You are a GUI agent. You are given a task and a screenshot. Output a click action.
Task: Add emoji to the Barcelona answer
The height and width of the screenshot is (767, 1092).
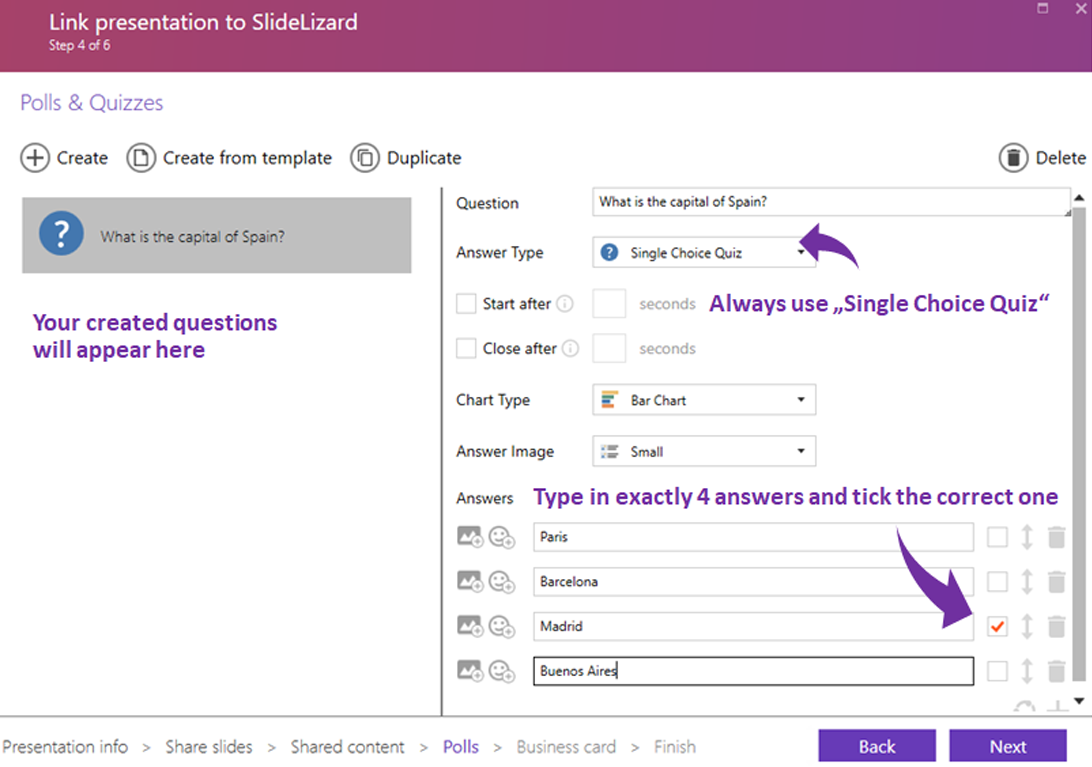(x=501, y=582)
